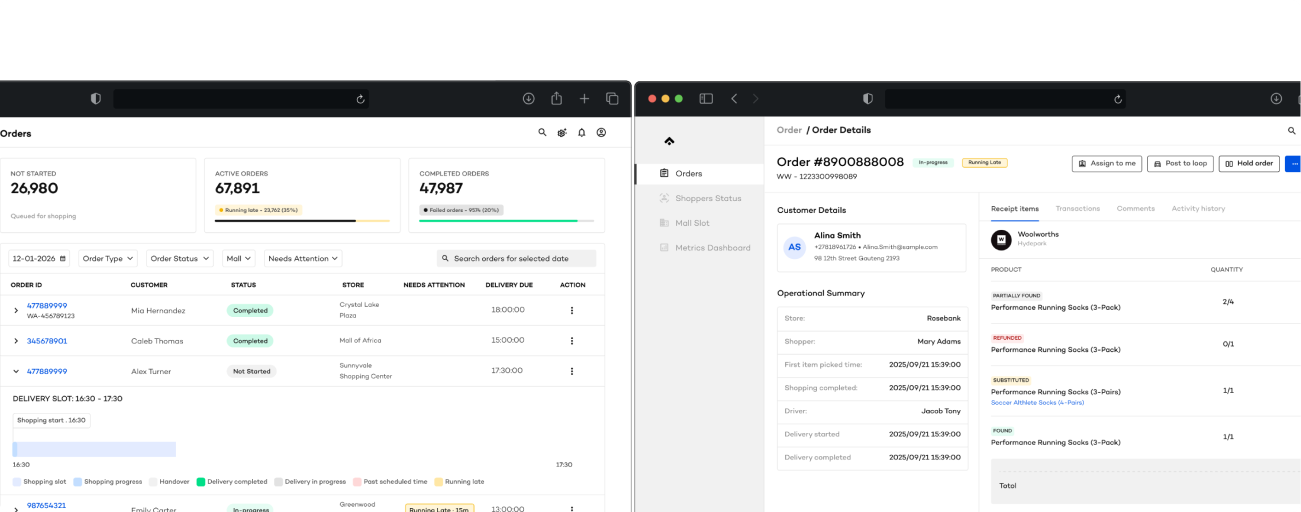The height and width of the screenshot is (512, 1301).
Task: Click search magnifier in Orders header
Action: click(543, 132)
